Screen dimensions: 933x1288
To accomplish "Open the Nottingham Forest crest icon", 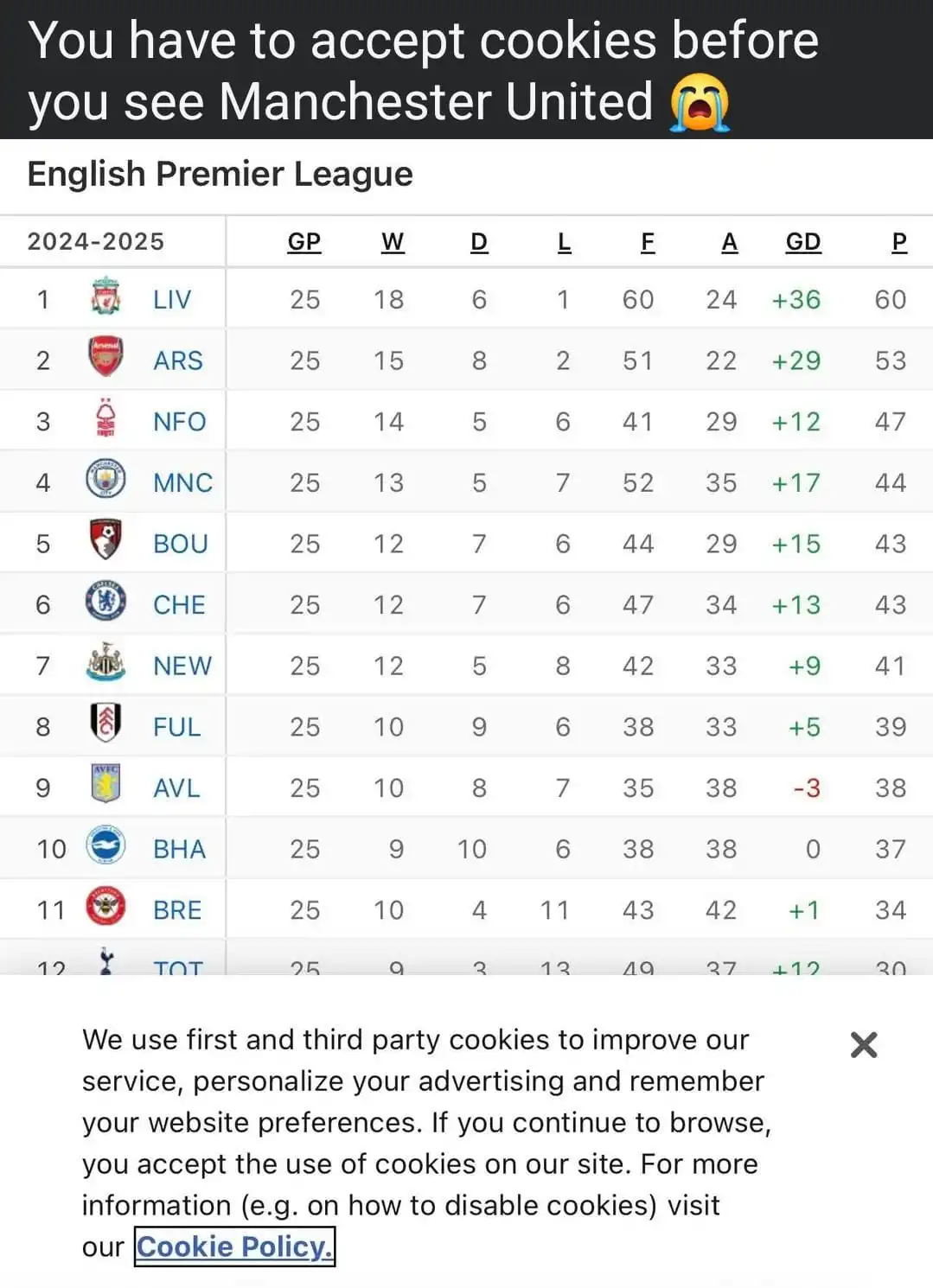I will [105, 419].
